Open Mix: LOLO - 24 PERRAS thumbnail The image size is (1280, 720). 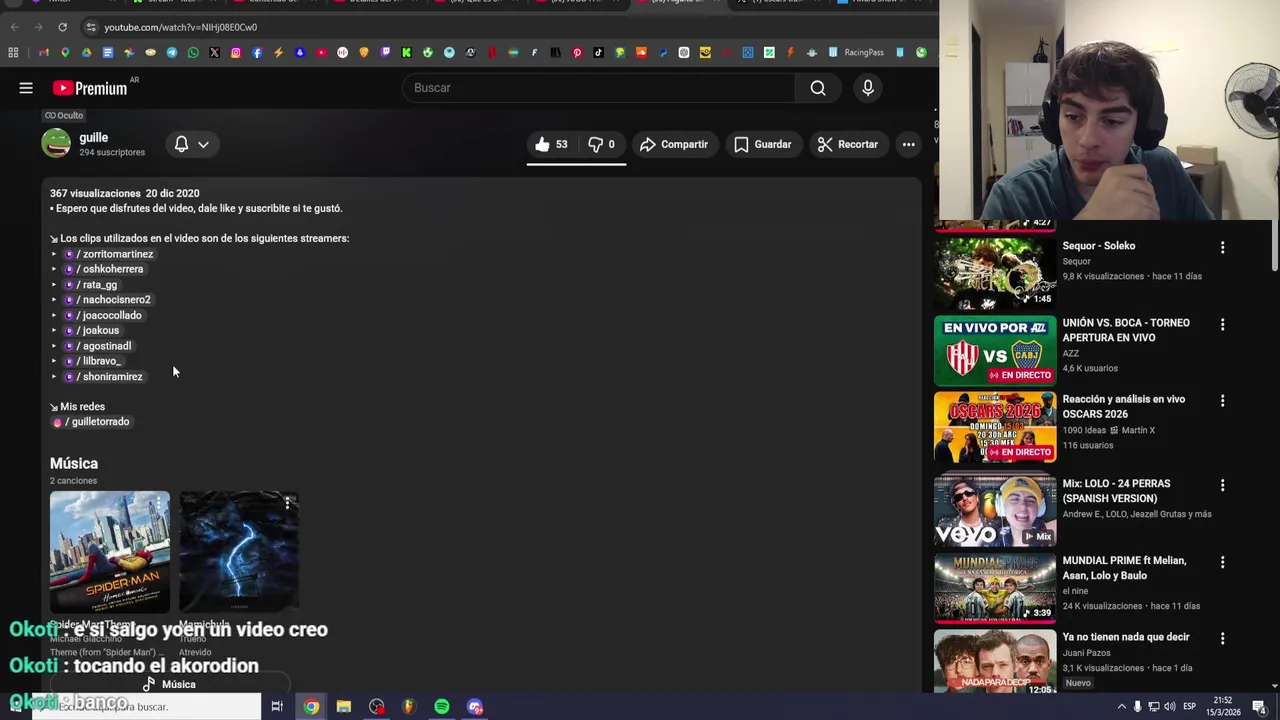[995, 510]
